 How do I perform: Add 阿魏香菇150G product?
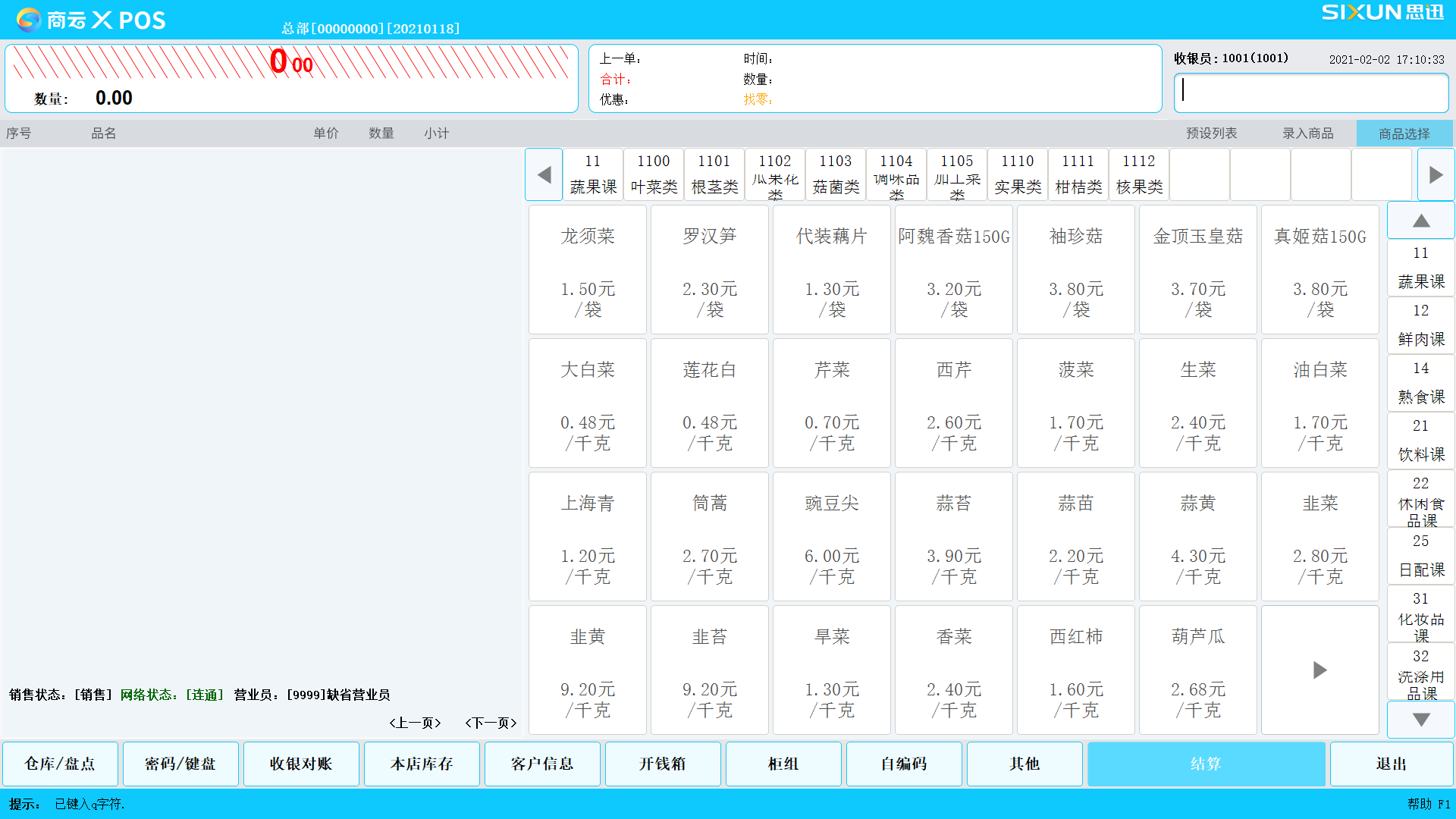pyautogui.click(x=954, y=269)
